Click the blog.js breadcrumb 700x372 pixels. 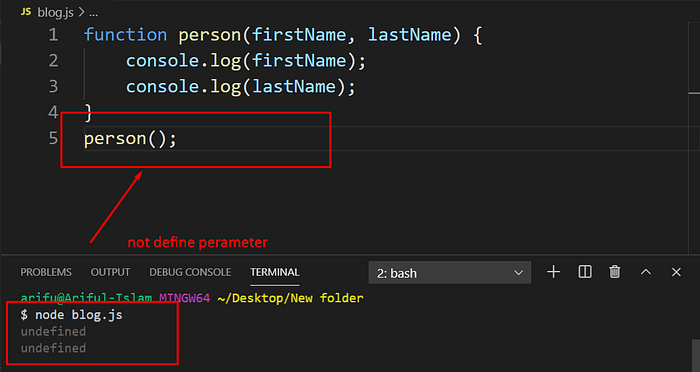click(x=55, y=12)
